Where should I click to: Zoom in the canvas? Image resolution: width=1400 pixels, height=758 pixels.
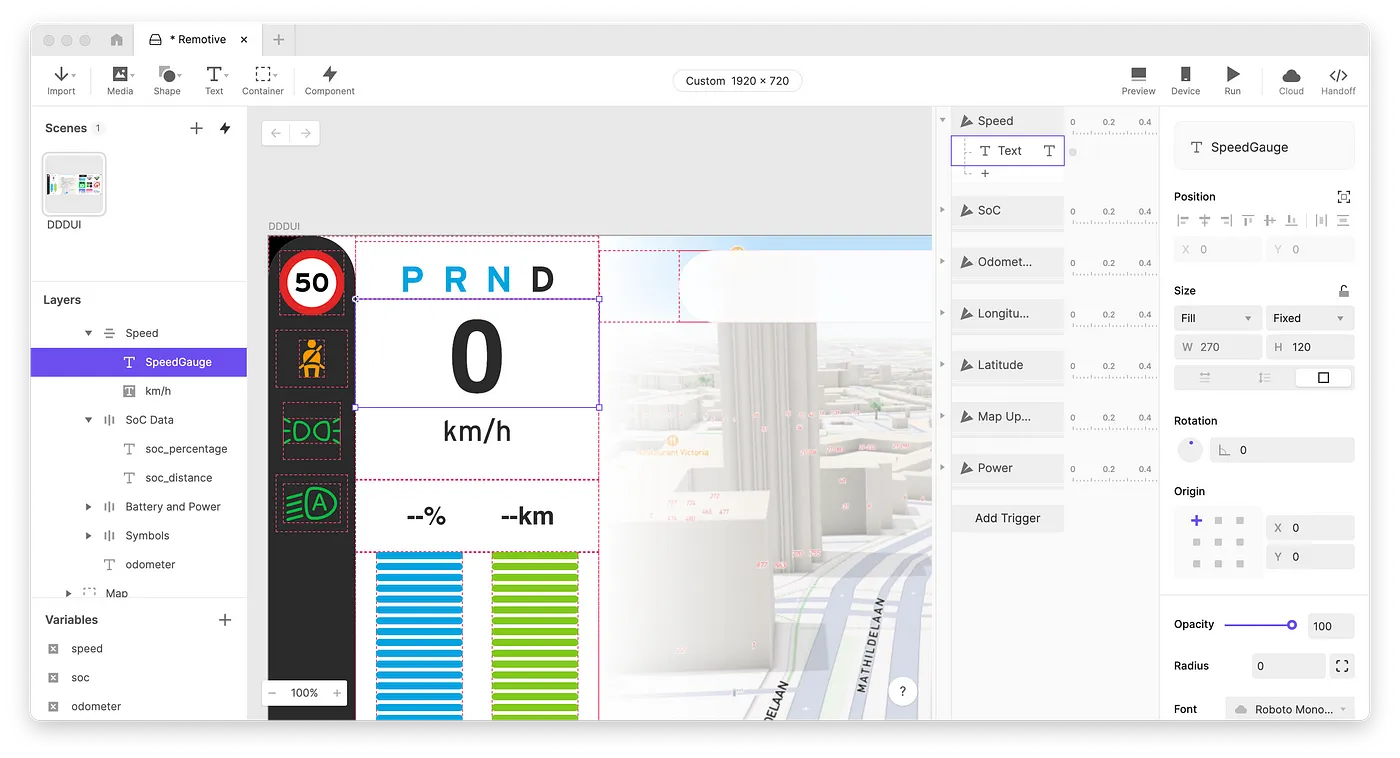[x=337, y=693]
